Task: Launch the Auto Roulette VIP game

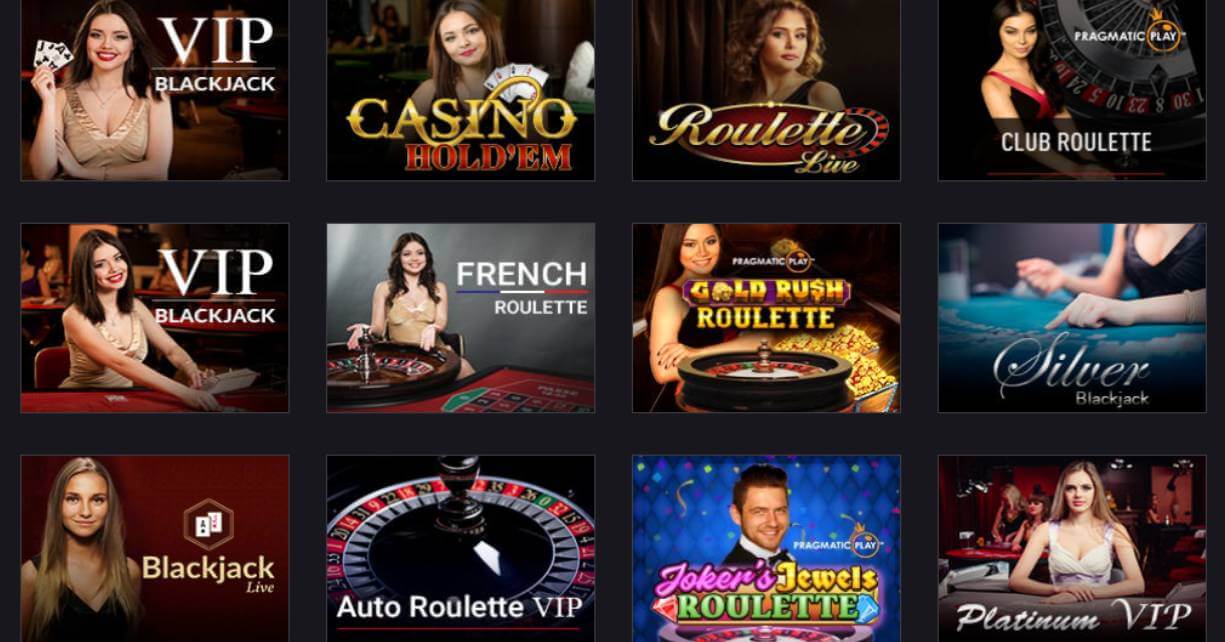Action: pos(461,549)
